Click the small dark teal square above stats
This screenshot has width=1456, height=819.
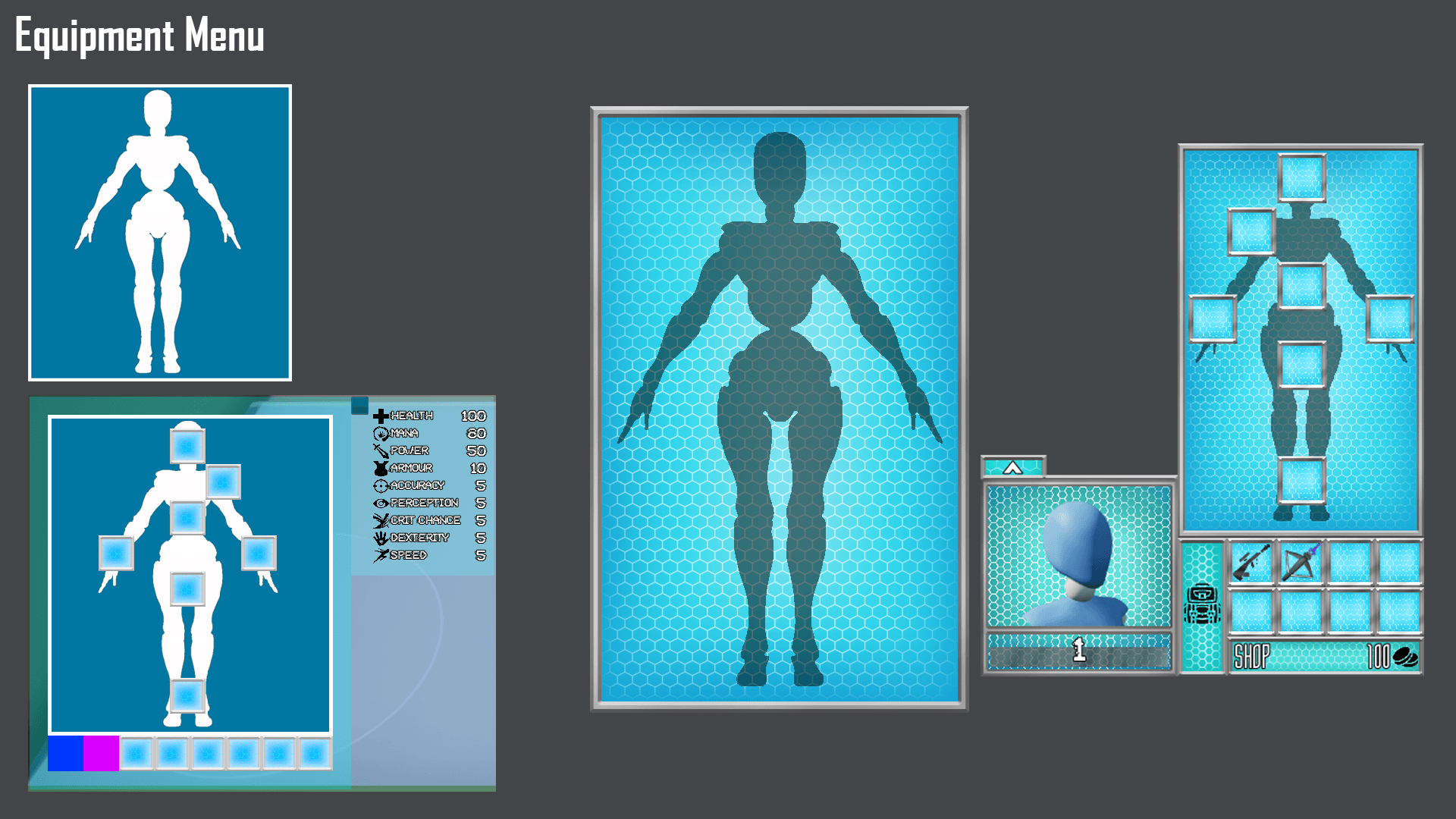(x=359, y=405)
